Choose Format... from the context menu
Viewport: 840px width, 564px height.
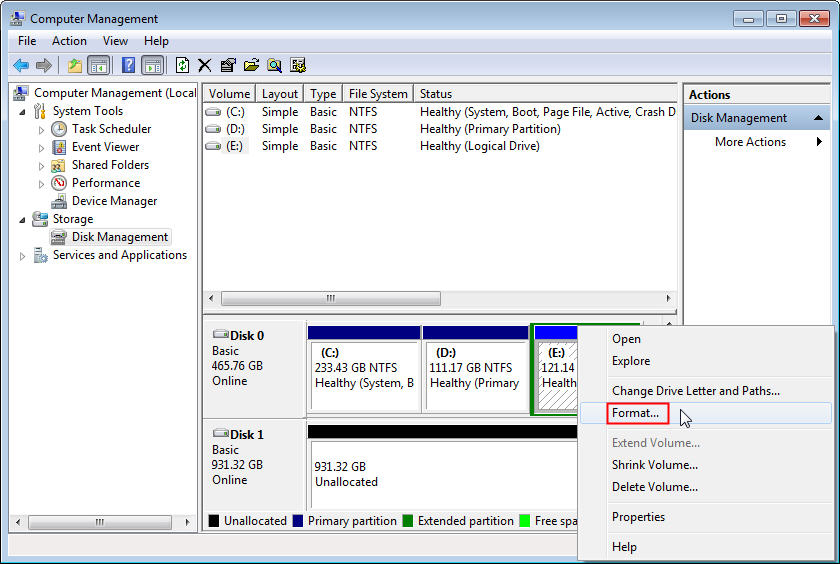(x=635, y=413)
